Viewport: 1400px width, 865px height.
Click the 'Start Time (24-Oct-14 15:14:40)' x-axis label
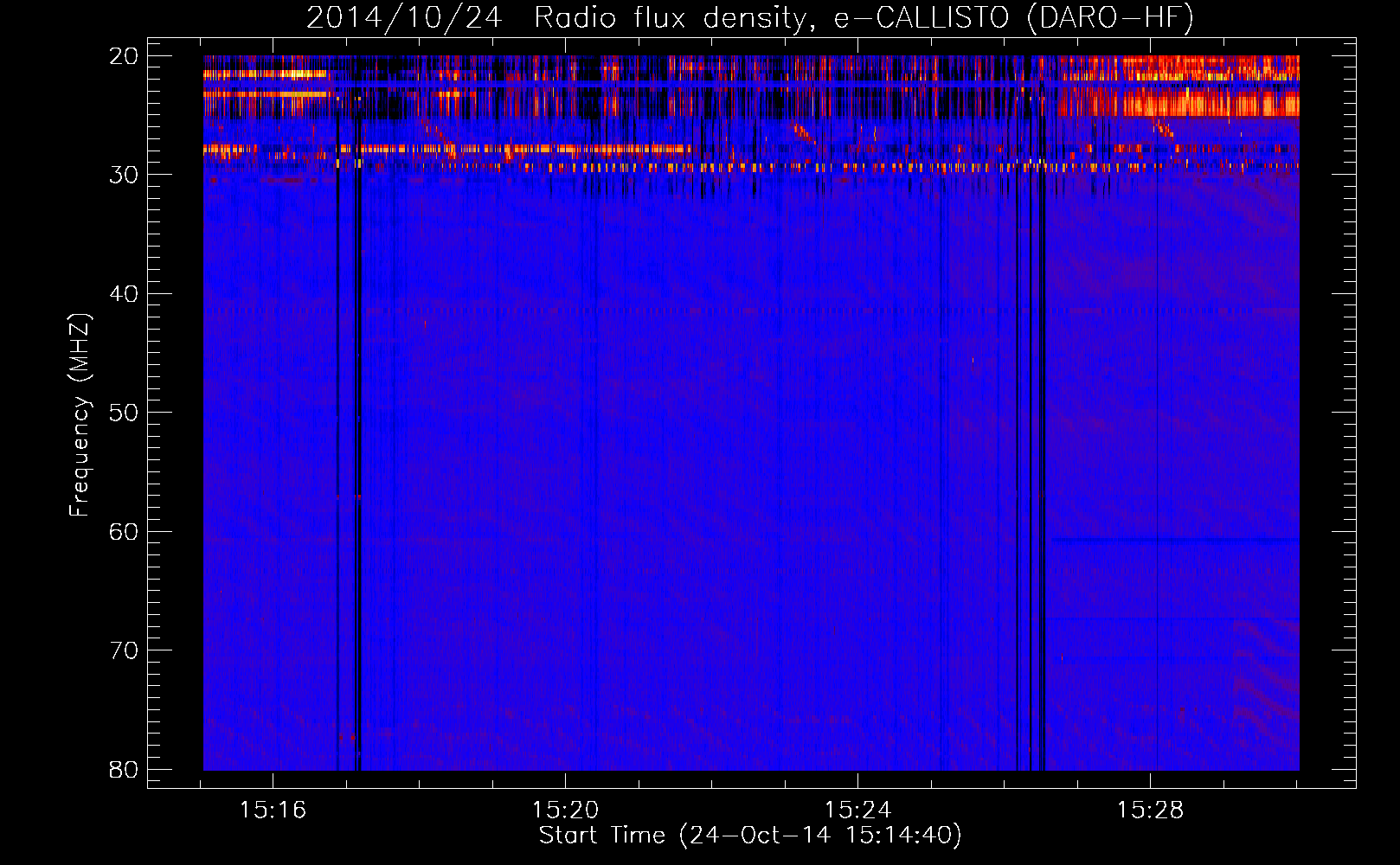point(750,836)
